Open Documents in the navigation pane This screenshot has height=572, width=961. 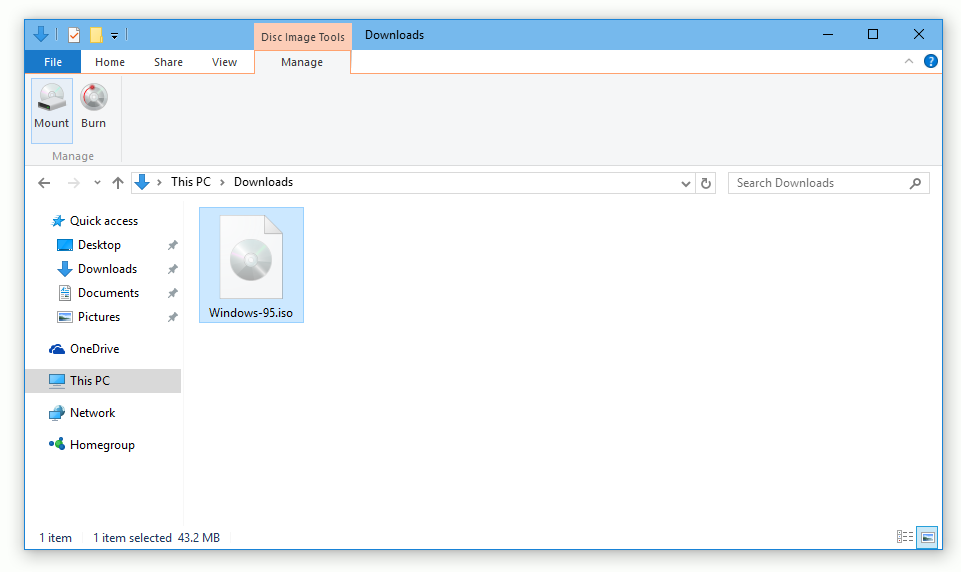pyautogui.click(x=108, y=292)
